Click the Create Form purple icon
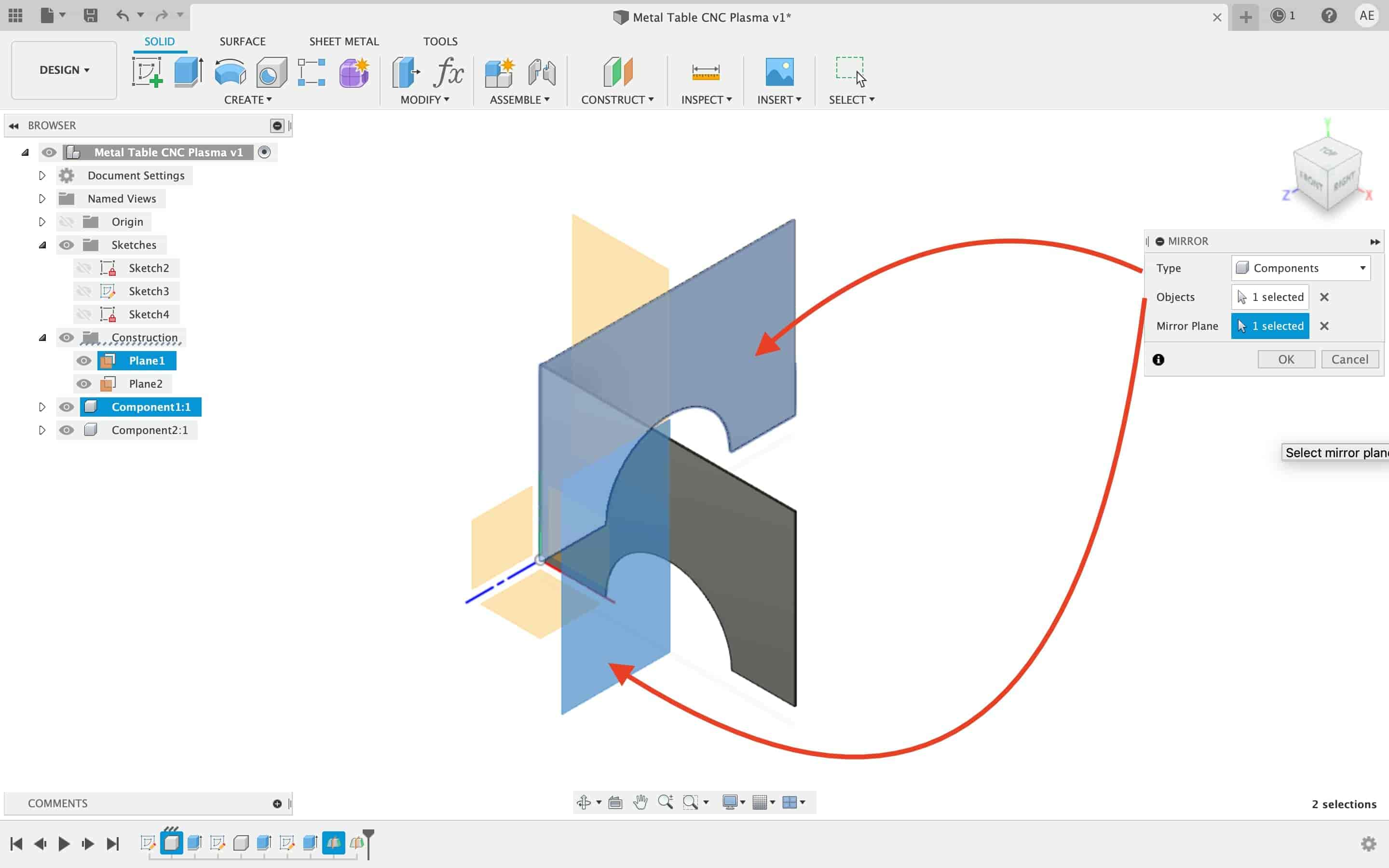 354,72
